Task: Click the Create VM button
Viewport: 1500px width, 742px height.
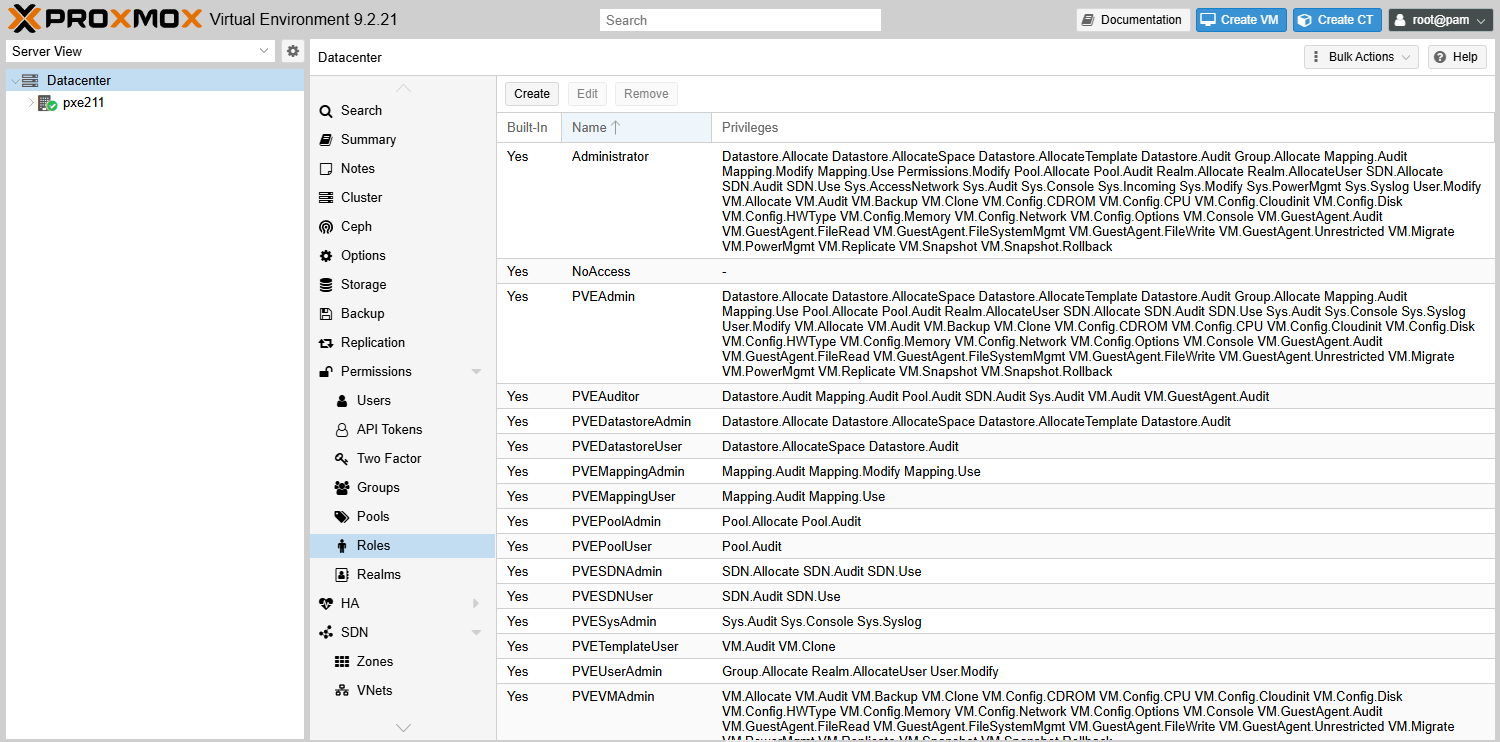Action: tap(1242, 20)
